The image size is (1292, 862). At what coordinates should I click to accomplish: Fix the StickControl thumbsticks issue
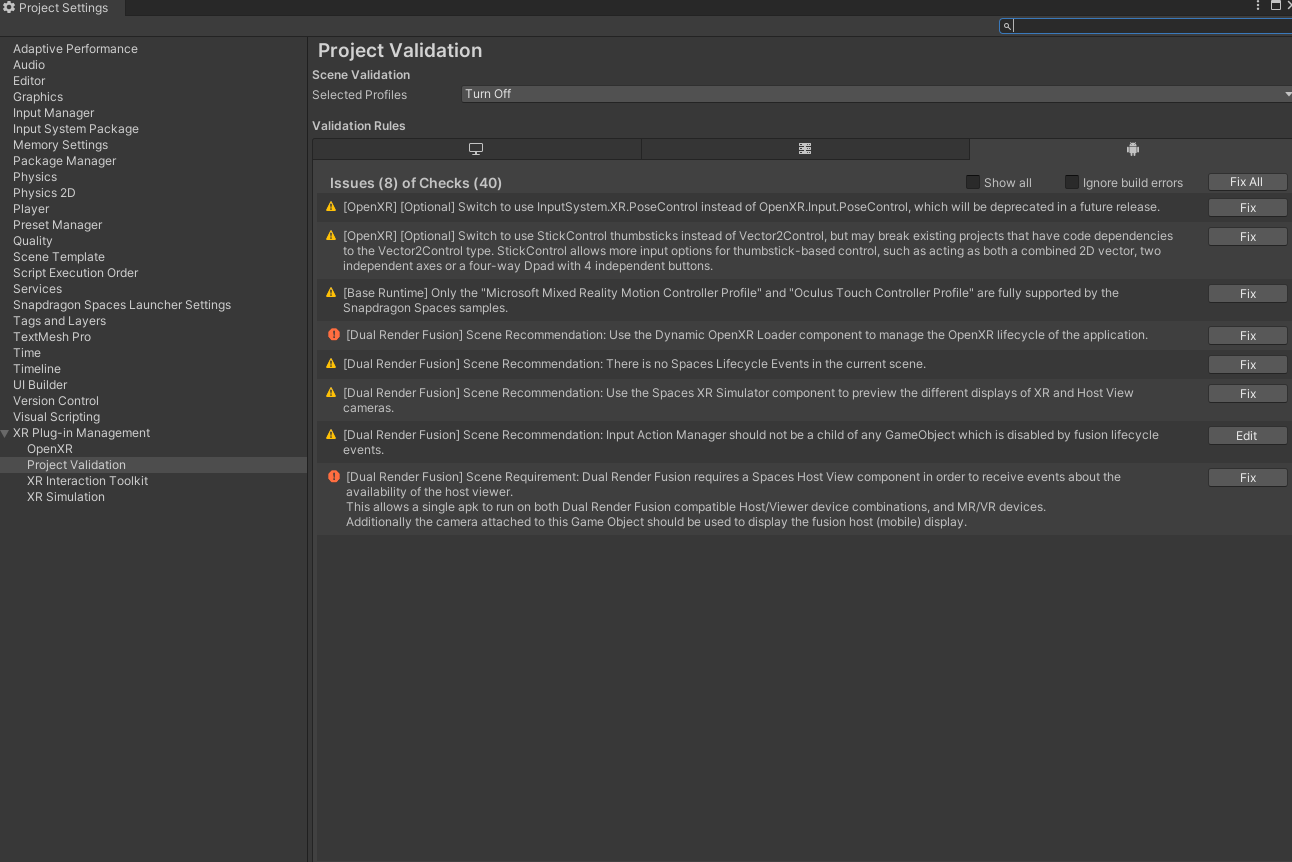click(x=1247, y=237)
